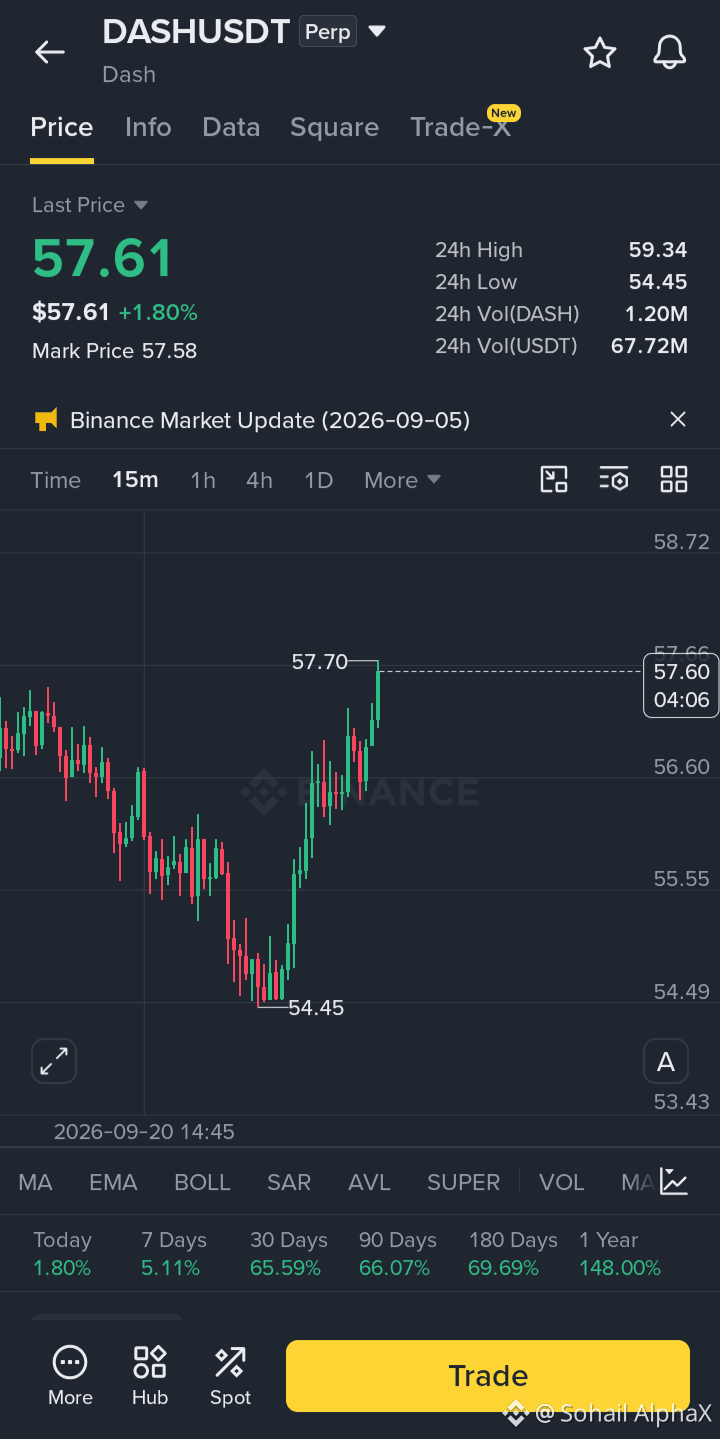Switch to the Info tab

[x=148, y=127]
